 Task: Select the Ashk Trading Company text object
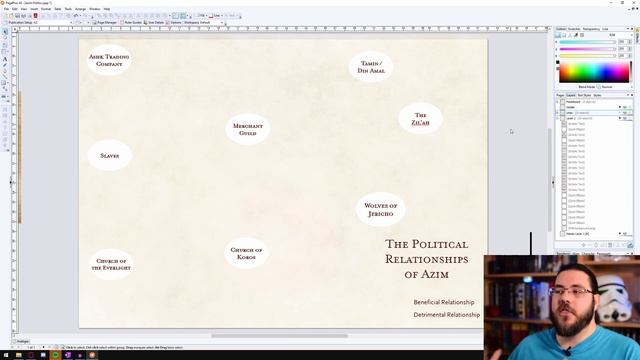pos(109,60)
